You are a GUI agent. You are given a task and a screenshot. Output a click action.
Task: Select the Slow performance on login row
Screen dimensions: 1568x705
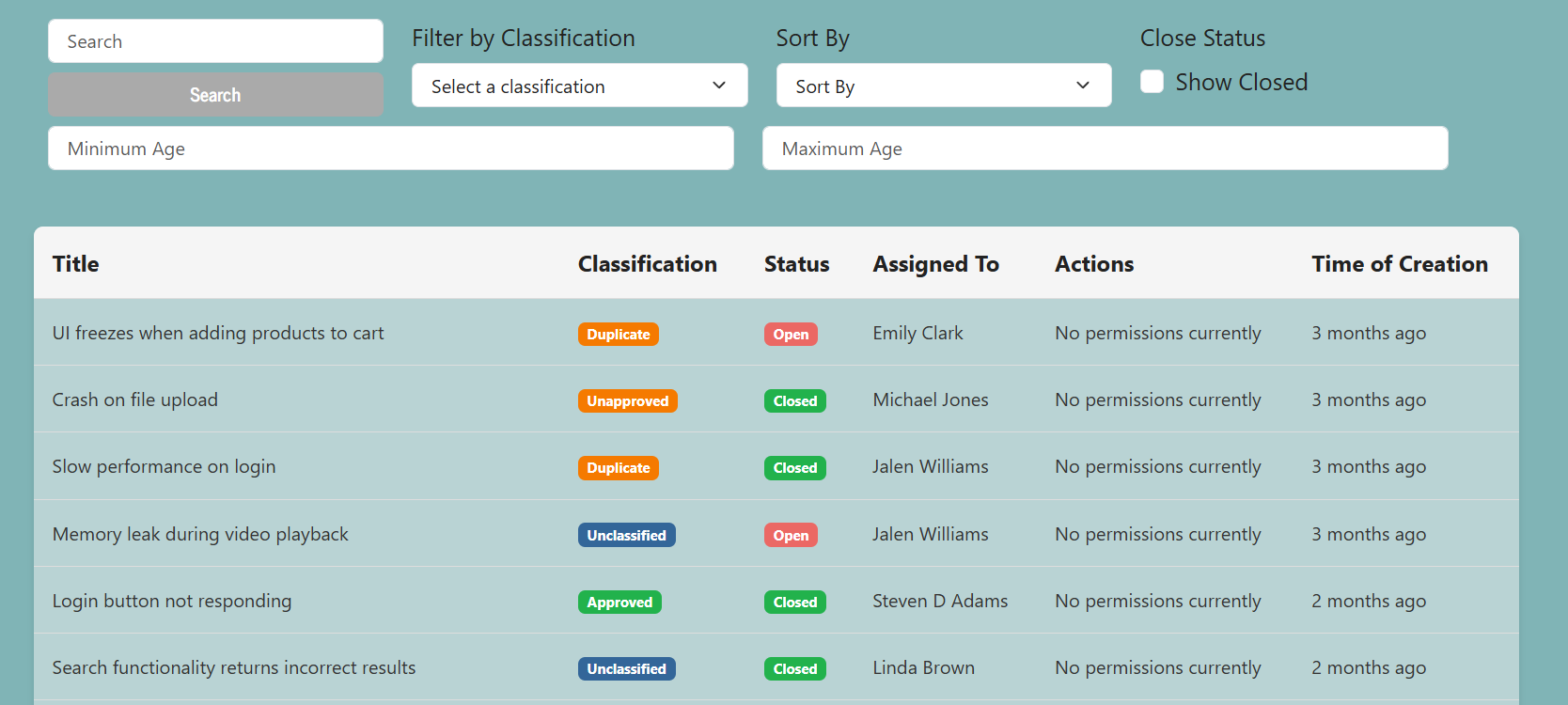164,466
